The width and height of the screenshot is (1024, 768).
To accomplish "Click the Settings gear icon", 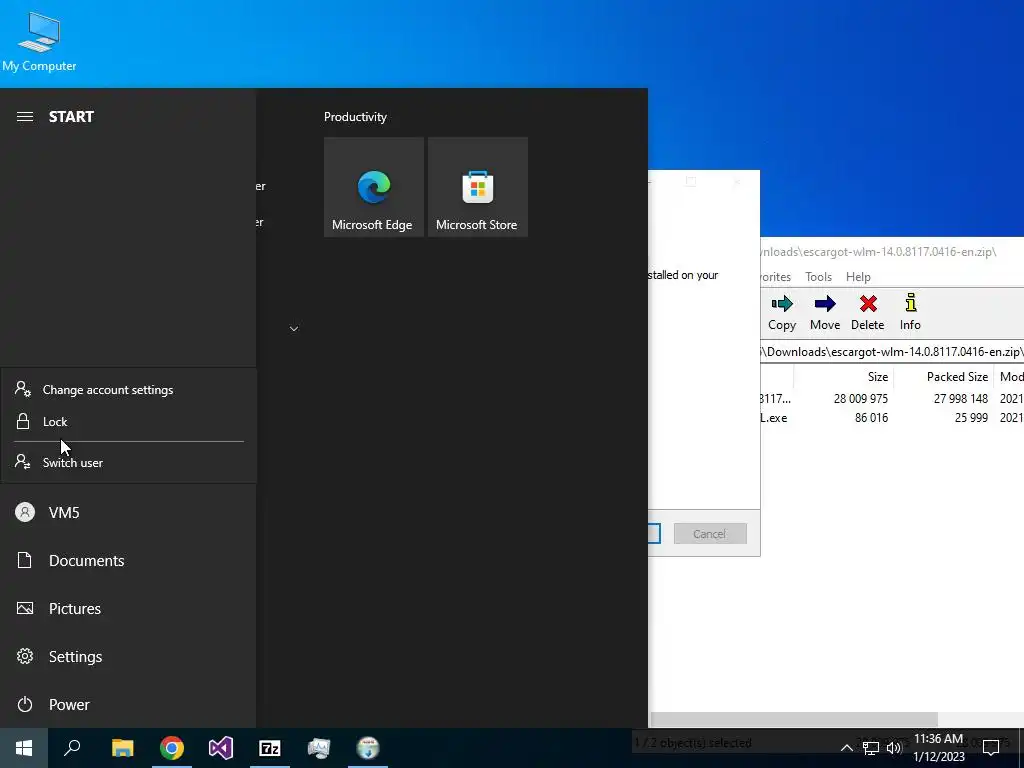I will 25,656.
